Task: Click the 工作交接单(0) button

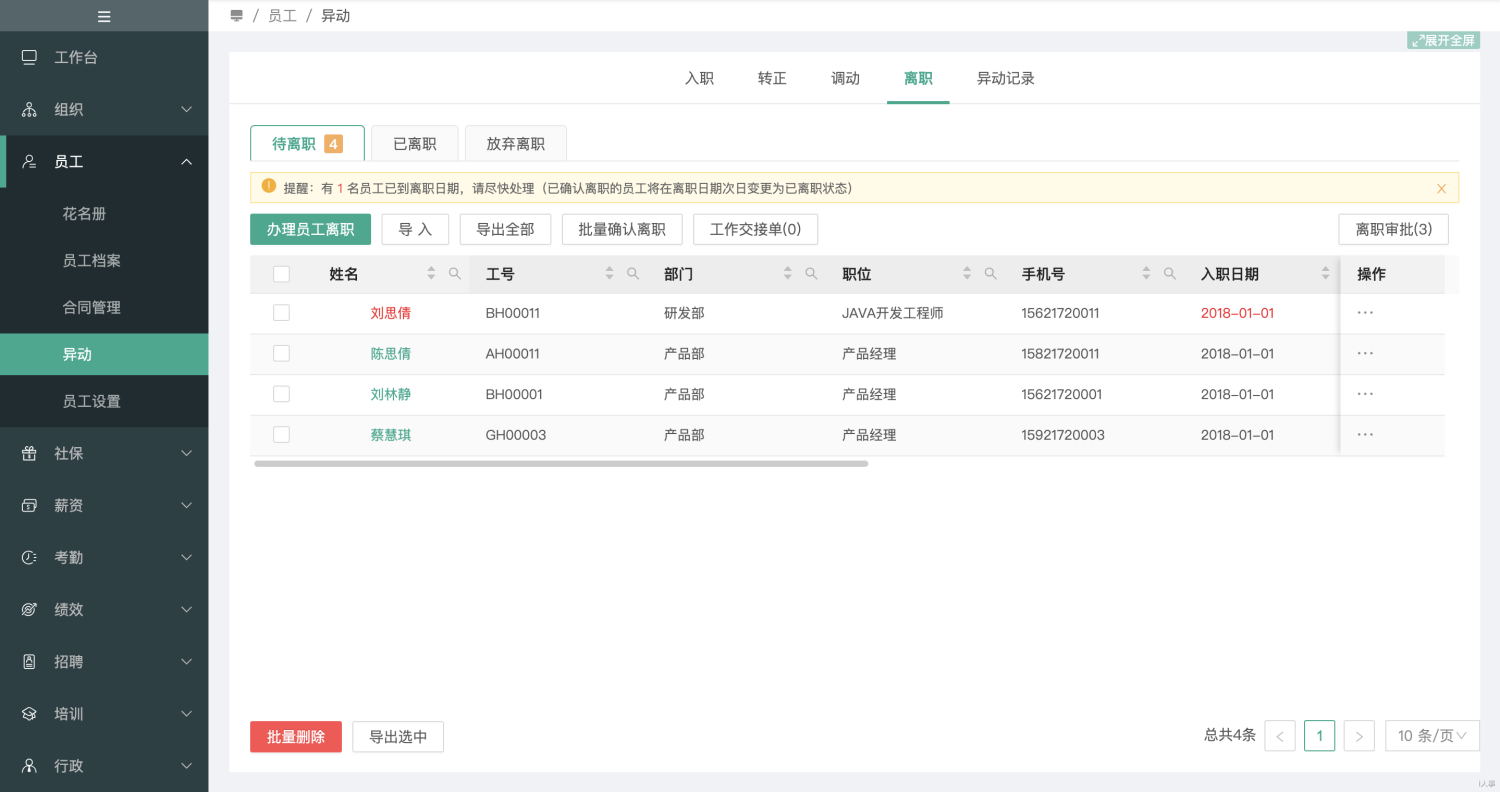Action: [x=755, y=229]
